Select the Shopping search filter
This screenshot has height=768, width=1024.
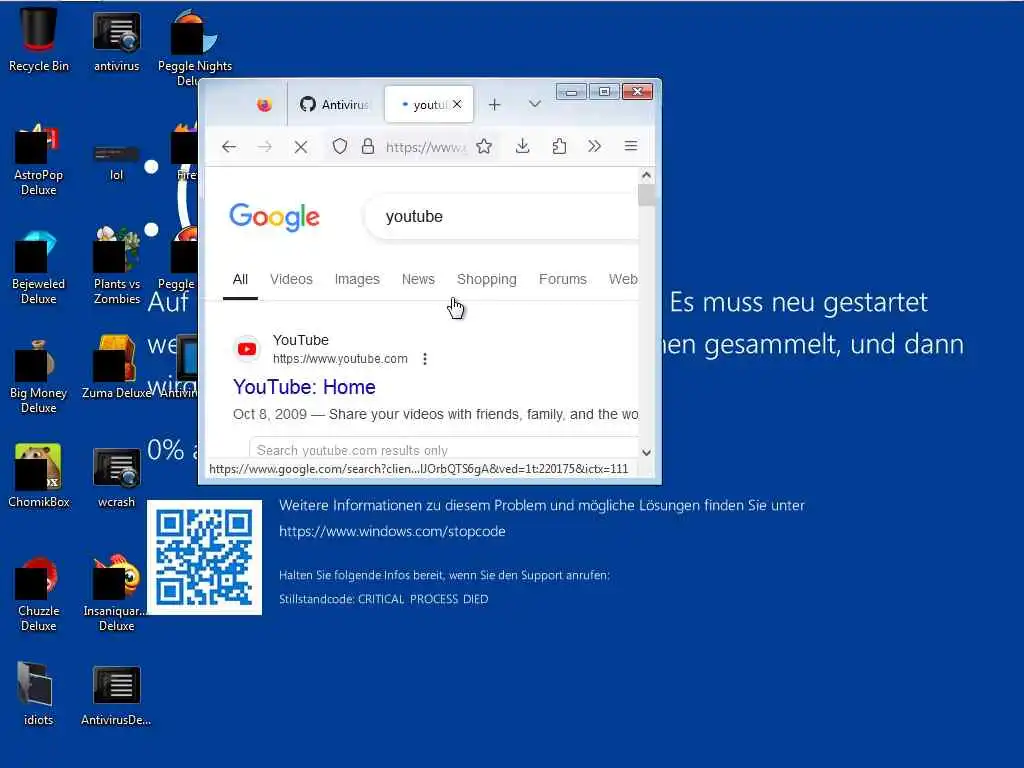point(487,279)
